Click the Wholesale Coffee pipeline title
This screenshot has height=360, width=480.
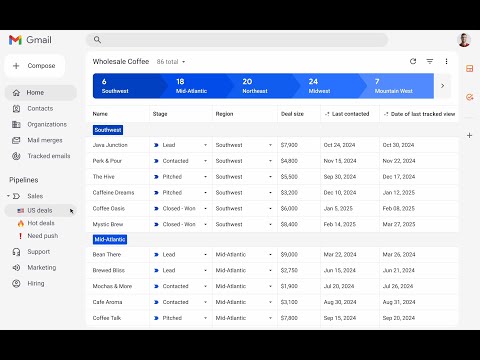(x=121, y=62)
